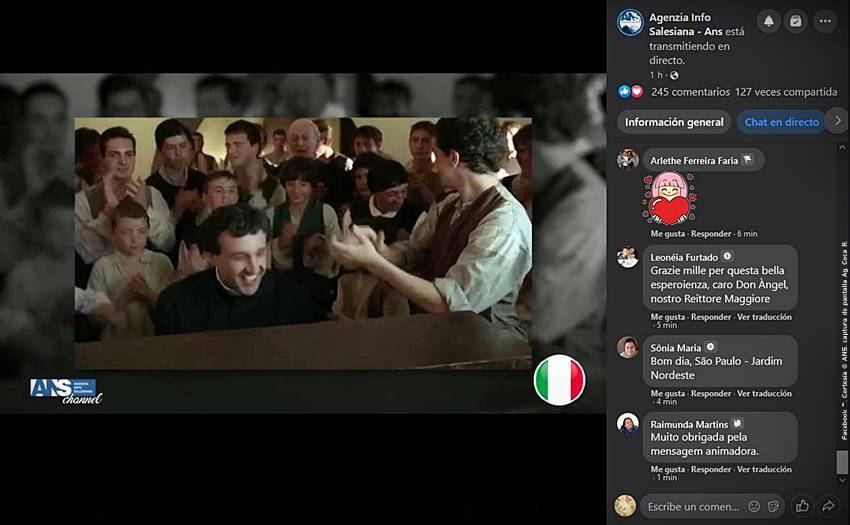Open the Agenzia Info Salesiana - Ans page name

click(685, 24)
